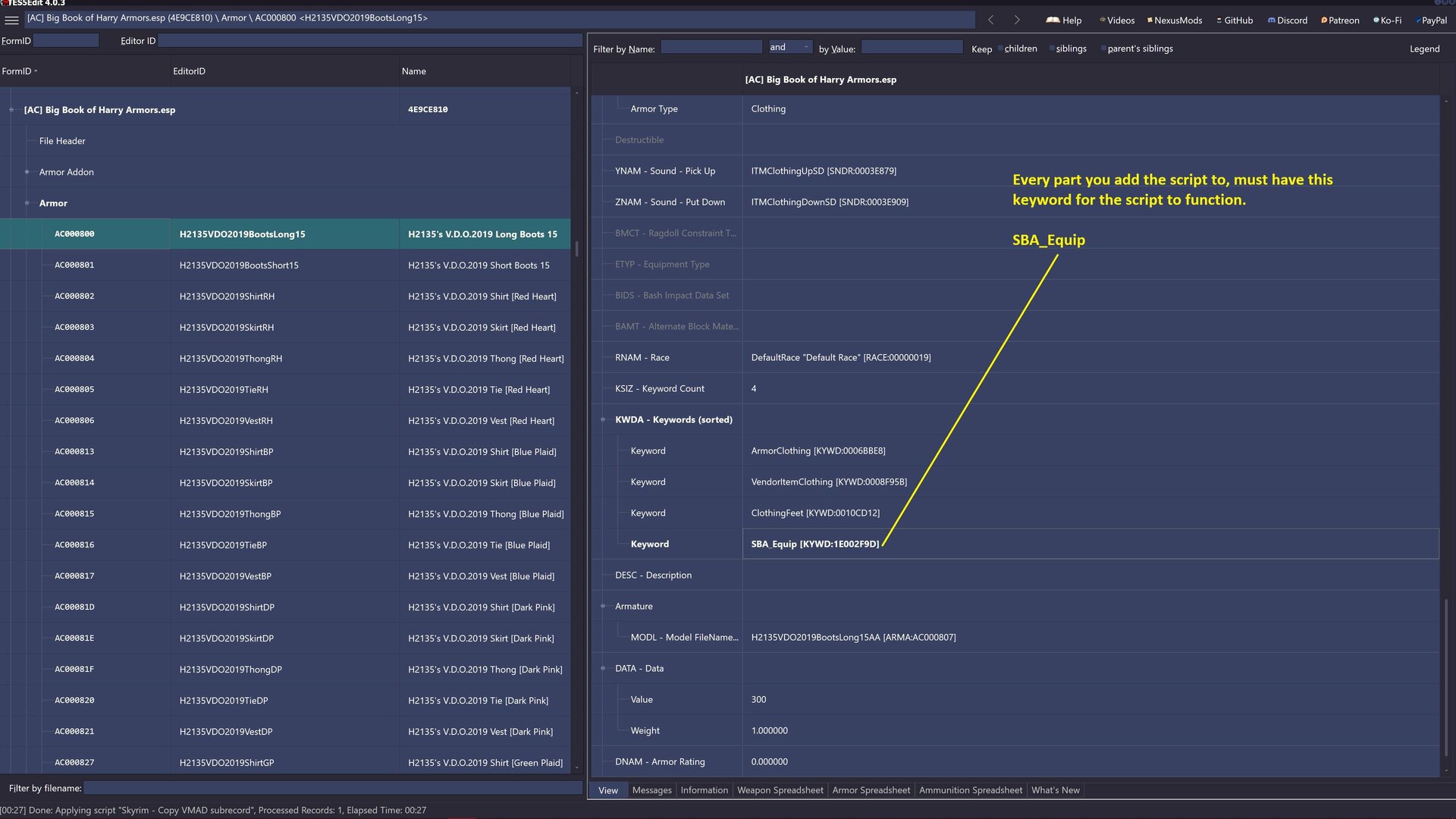The height and width of the screenshot is (819, 1456).
Task: Select the SBA_Equip keyword value
Action: tap(1090, 544)
